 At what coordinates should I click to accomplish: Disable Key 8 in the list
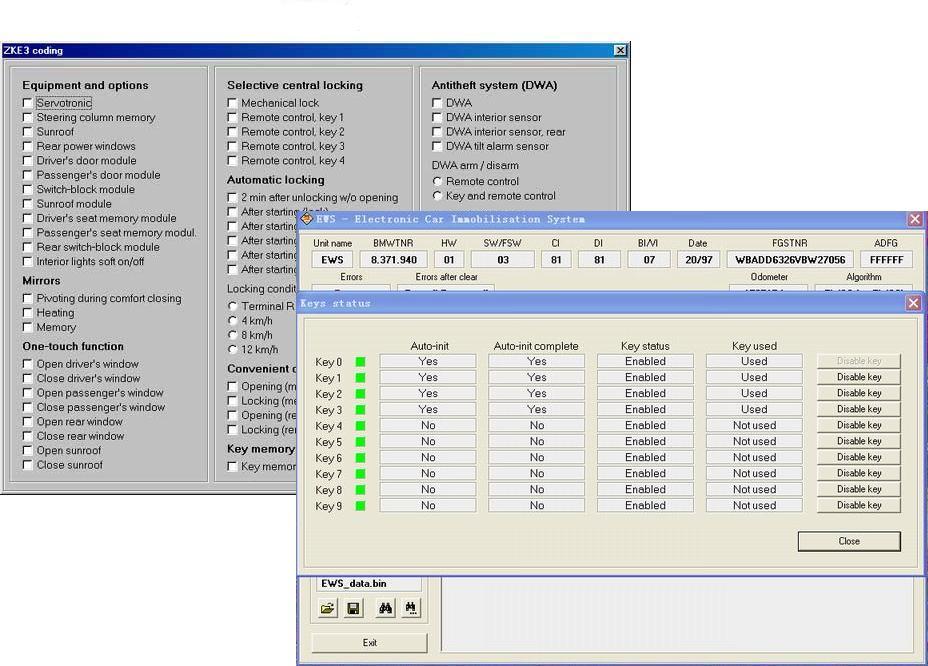859,489
